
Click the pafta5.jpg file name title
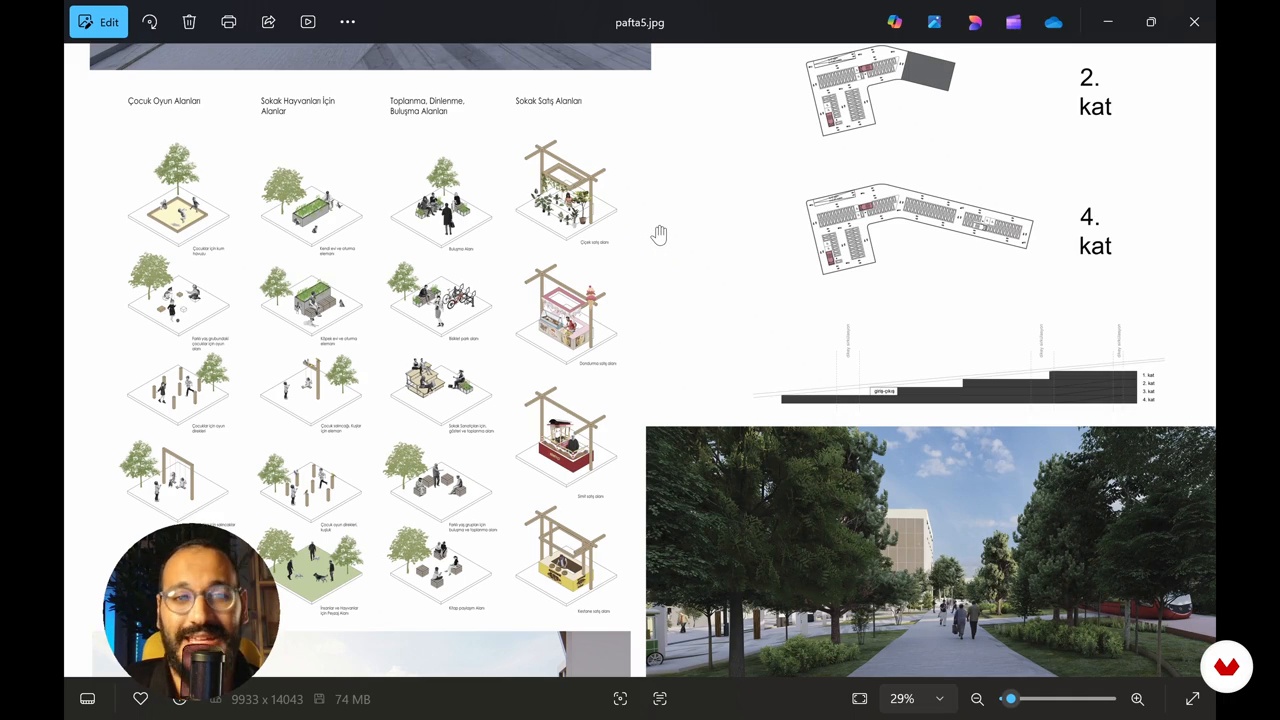tap(640, 22)
